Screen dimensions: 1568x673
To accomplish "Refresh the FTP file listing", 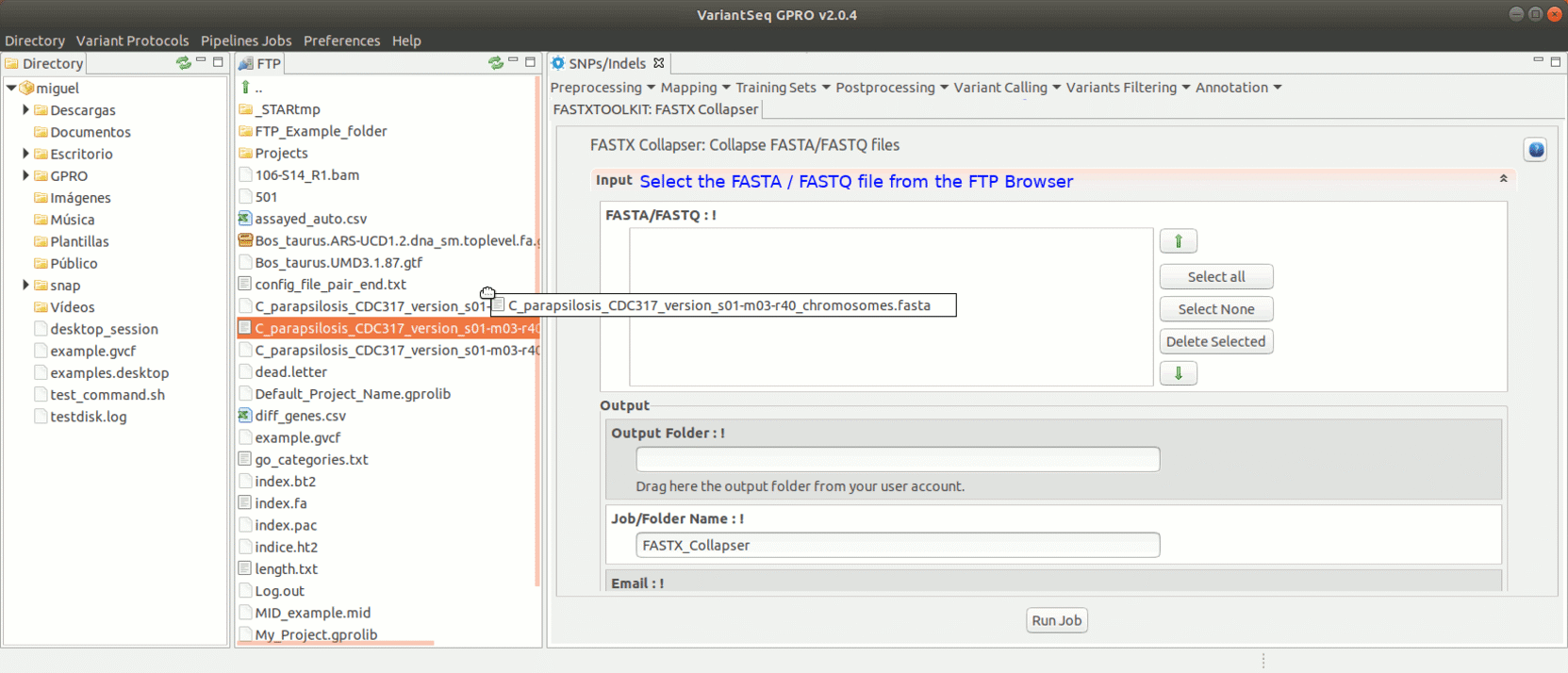I will [x=495, y=63].
